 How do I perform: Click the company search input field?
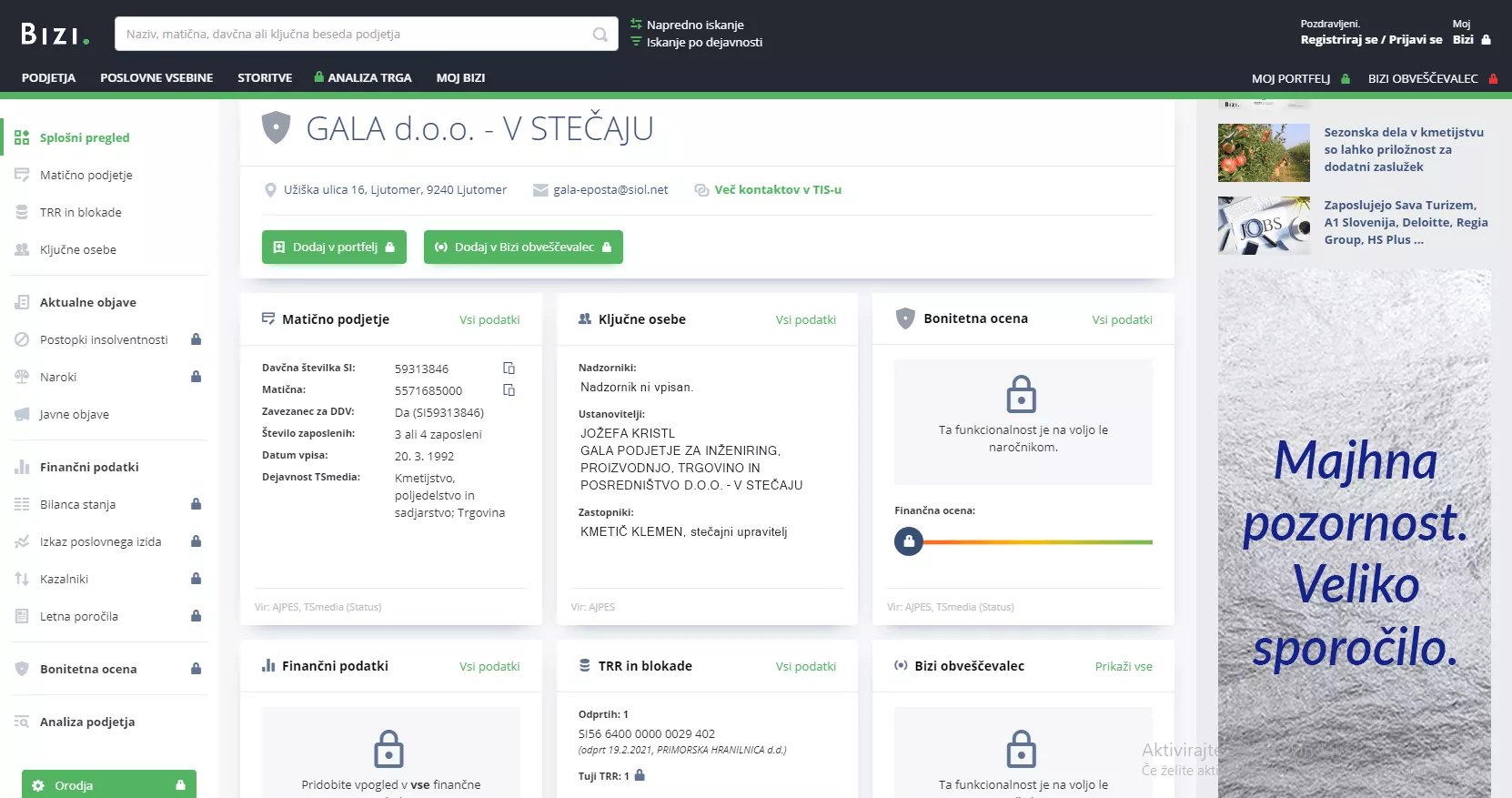pos(355,35)
